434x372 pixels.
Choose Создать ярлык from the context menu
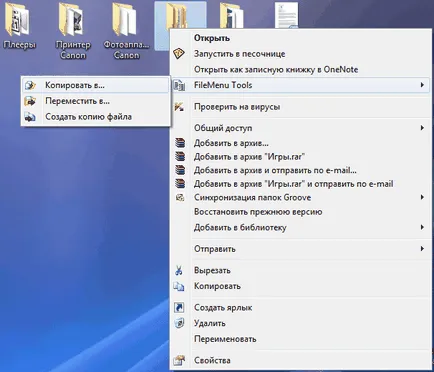pyautogui.click(x=300, y=307)
